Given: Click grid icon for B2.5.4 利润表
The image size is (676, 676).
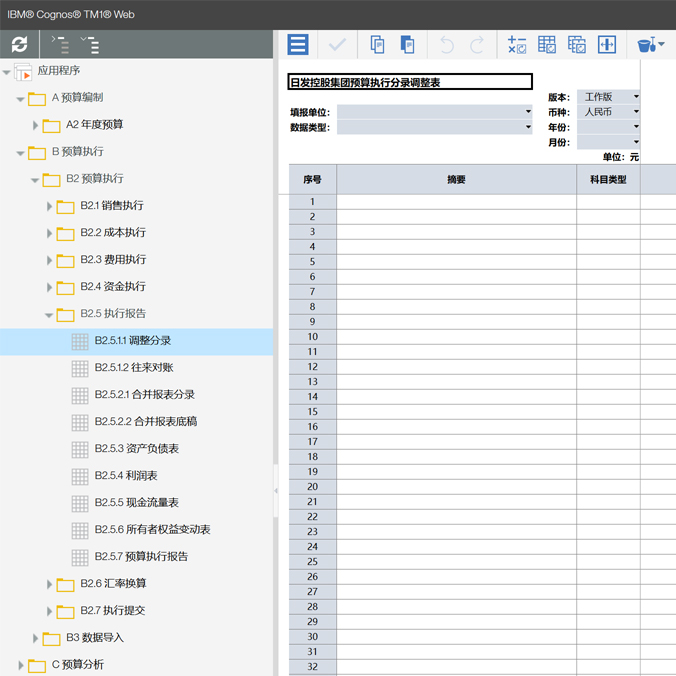Looking at the screenshot, I should pyautogui.click(x=80, y=477).
